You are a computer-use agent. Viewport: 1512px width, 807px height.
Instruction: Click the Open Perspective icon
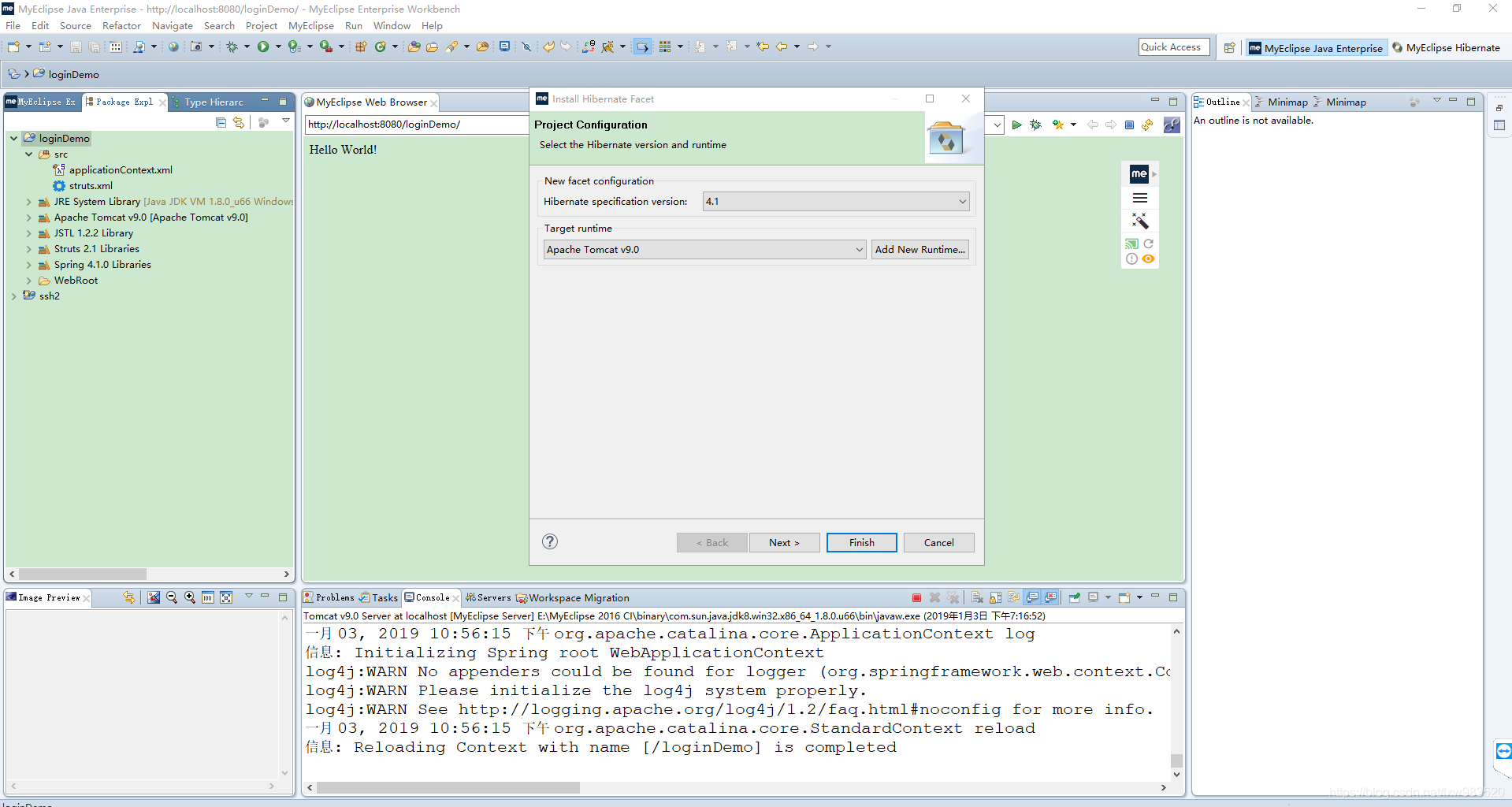pyautogui.click(x=1229, y=47)
